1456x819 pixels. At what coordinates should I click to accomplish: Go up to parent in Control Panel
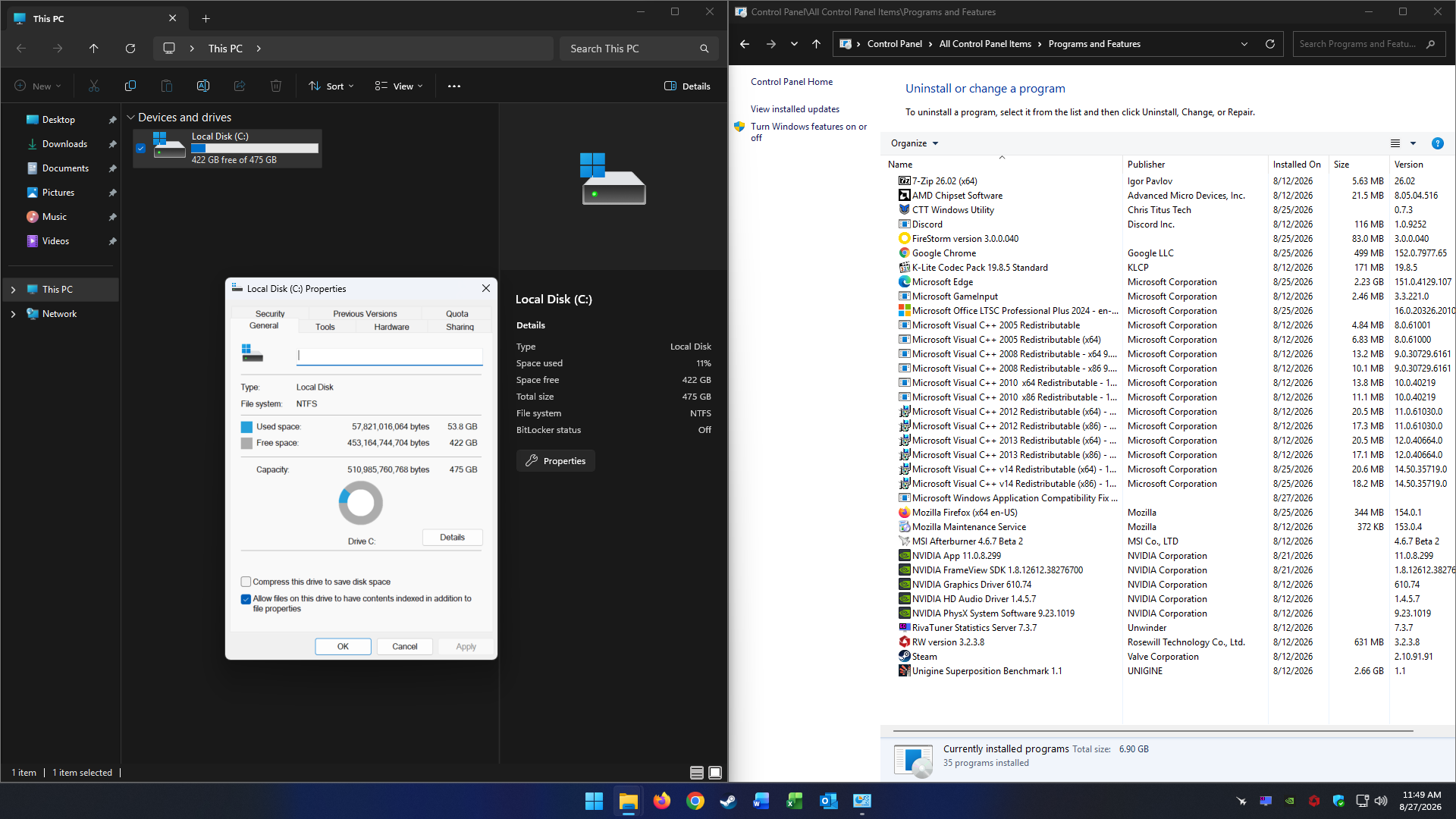pyautogui.click(x=817, y=44)
